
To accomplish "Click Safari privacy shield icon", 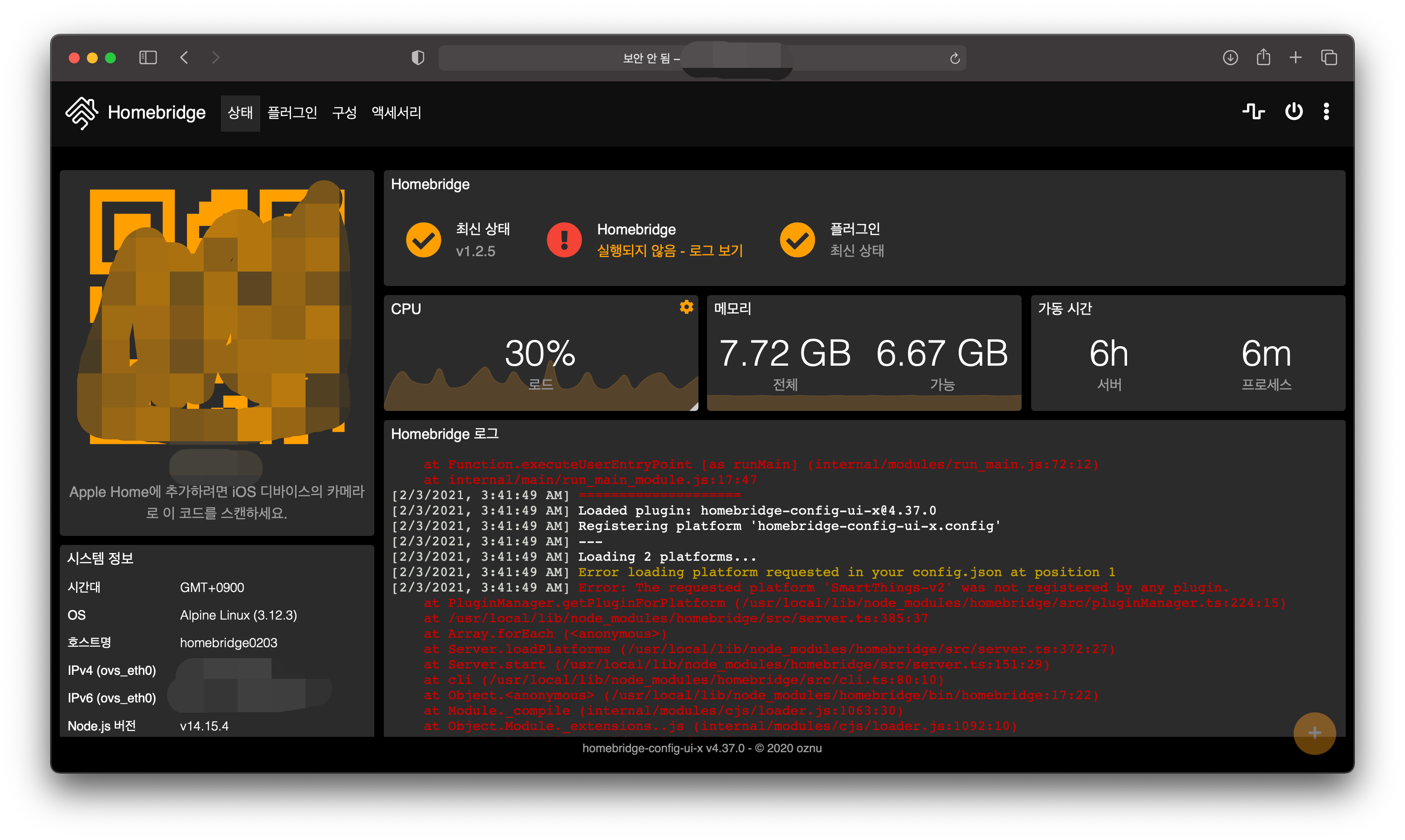I will coord(418,58).
